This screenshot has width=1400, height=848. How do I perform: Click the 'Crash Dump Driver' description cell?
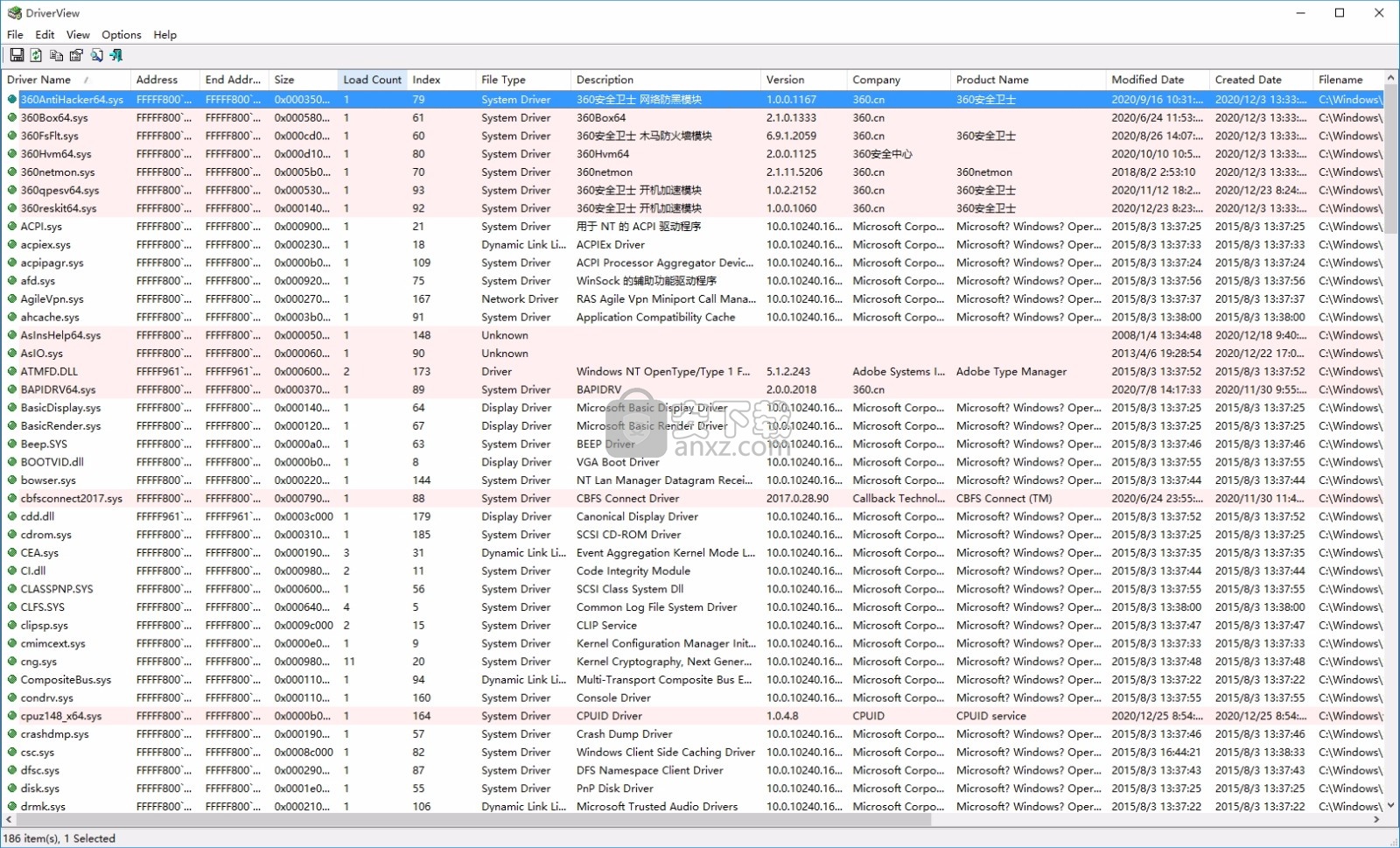[625, 734]
